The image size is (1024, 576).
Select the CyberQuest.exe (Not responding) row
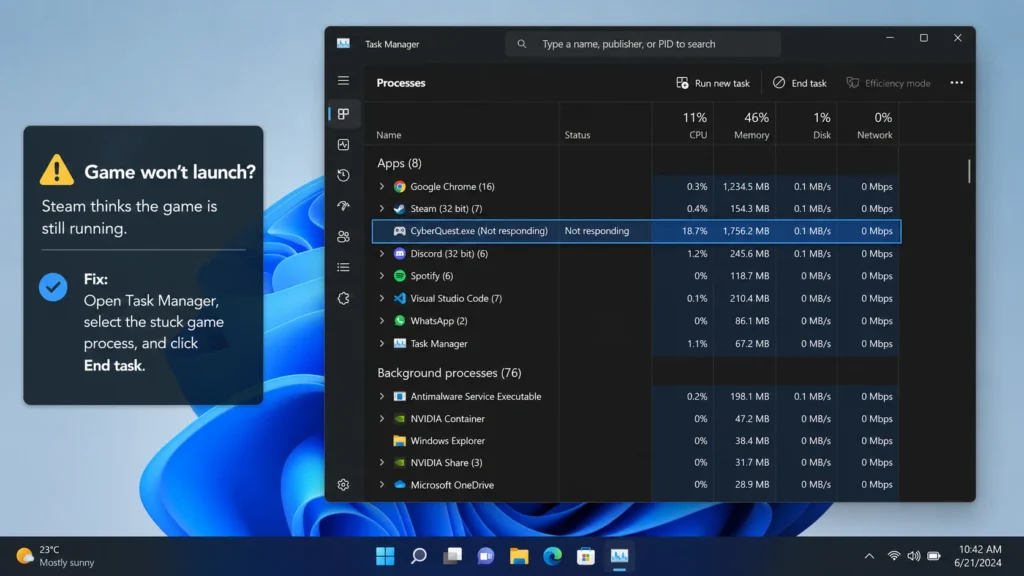636,231
